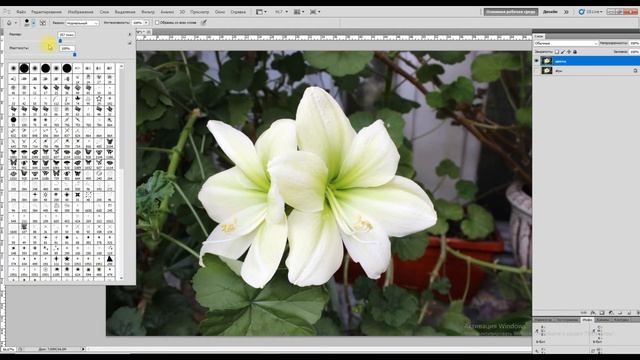Click the new group folder icon
The height and width of the screenshot is (360, 640).
pyautogui.click(x=620, y=313)
